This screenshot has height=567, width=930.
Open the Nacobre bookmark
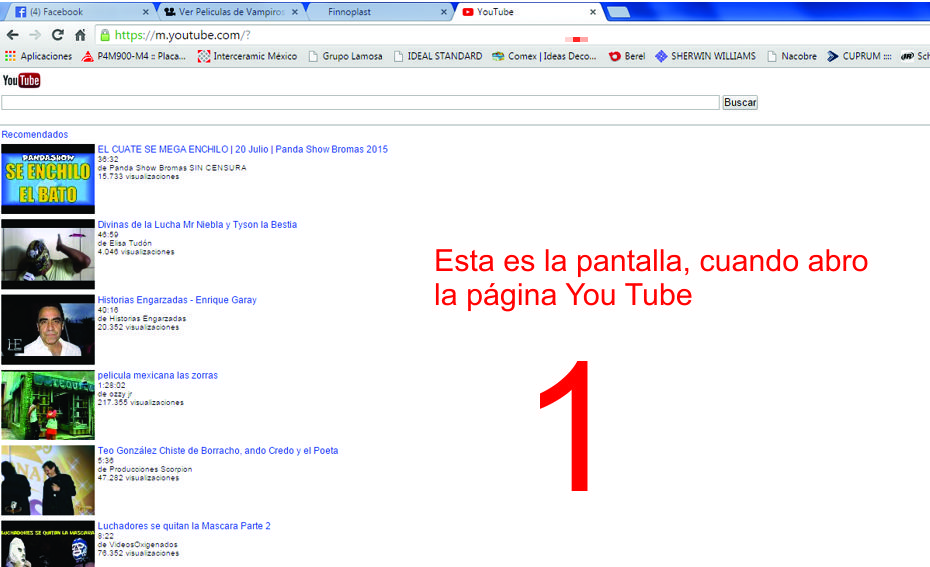coord(792,56)
